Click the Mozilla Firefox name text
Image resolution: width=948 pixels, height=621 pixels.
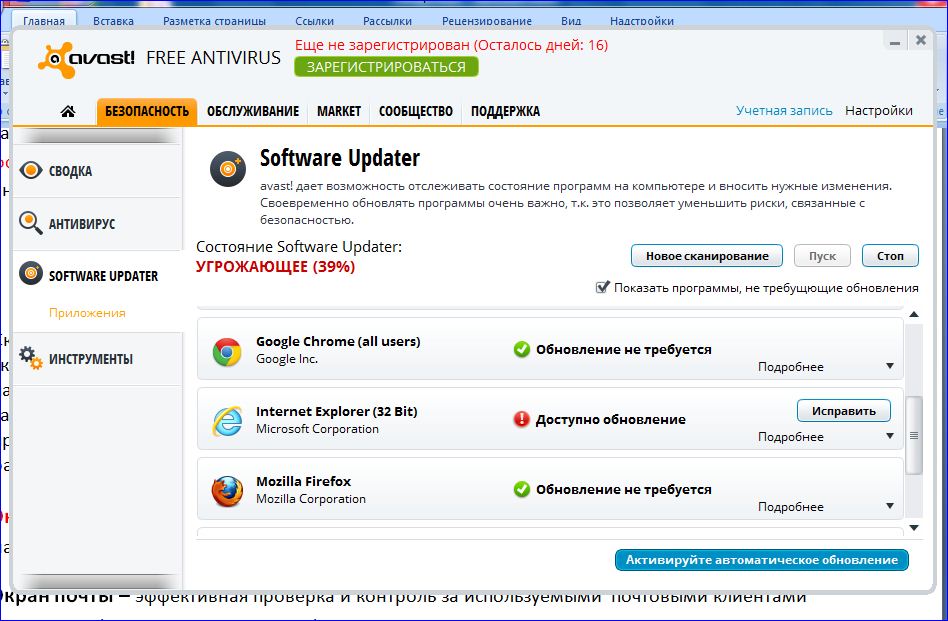point(304,482)
